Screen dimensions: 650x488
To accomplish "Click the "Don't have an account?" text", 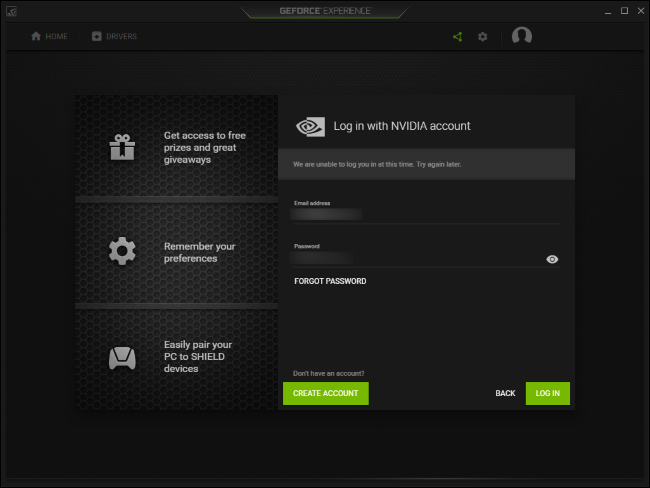I will 328,373.
